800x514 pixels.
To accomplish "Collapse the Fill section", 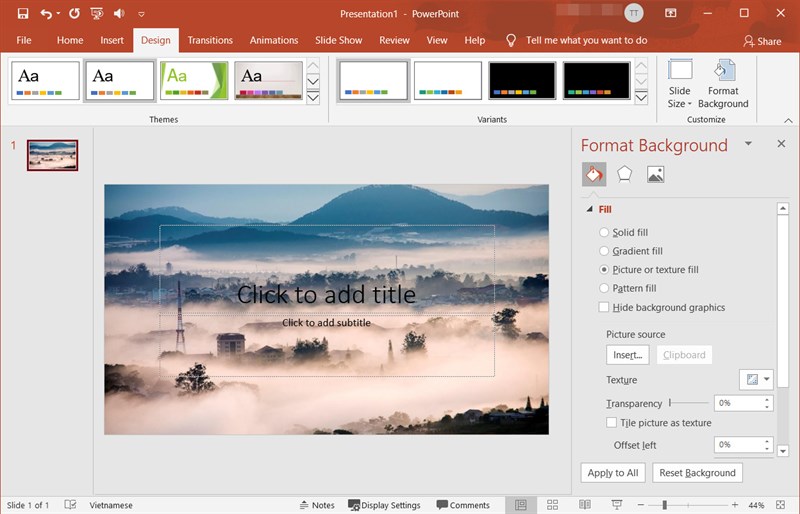I will pyautogui.click(x=590, y=209).
